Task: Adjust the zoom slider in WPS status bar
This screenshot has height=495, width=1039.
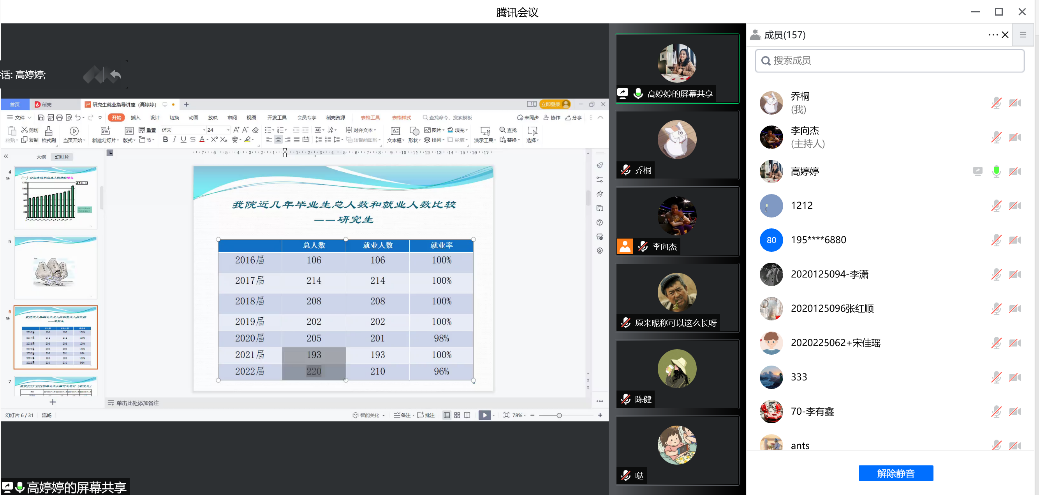Action: [x=559, y=415]
